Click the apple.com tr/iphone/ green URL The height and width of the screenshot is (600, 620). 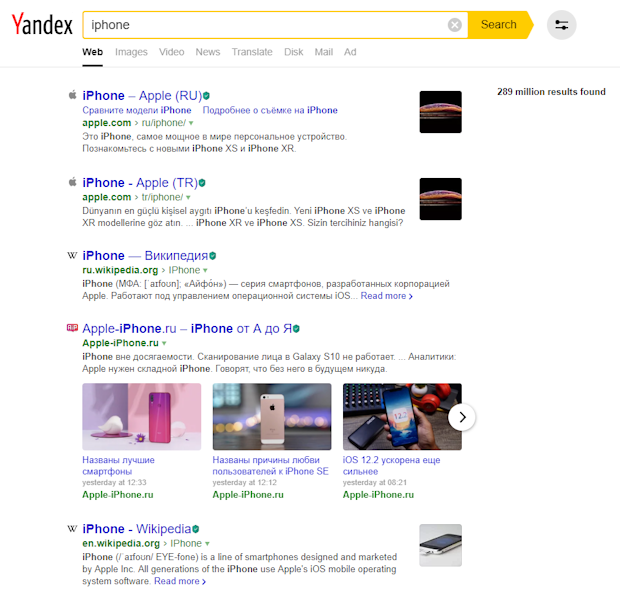click(132, 197)
